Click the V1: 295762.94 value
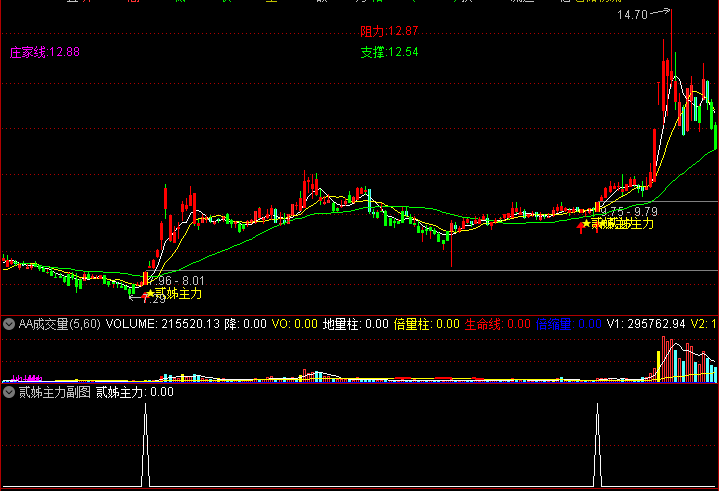Viewport: 719px width, 491px height. click(x=646, y=324)
